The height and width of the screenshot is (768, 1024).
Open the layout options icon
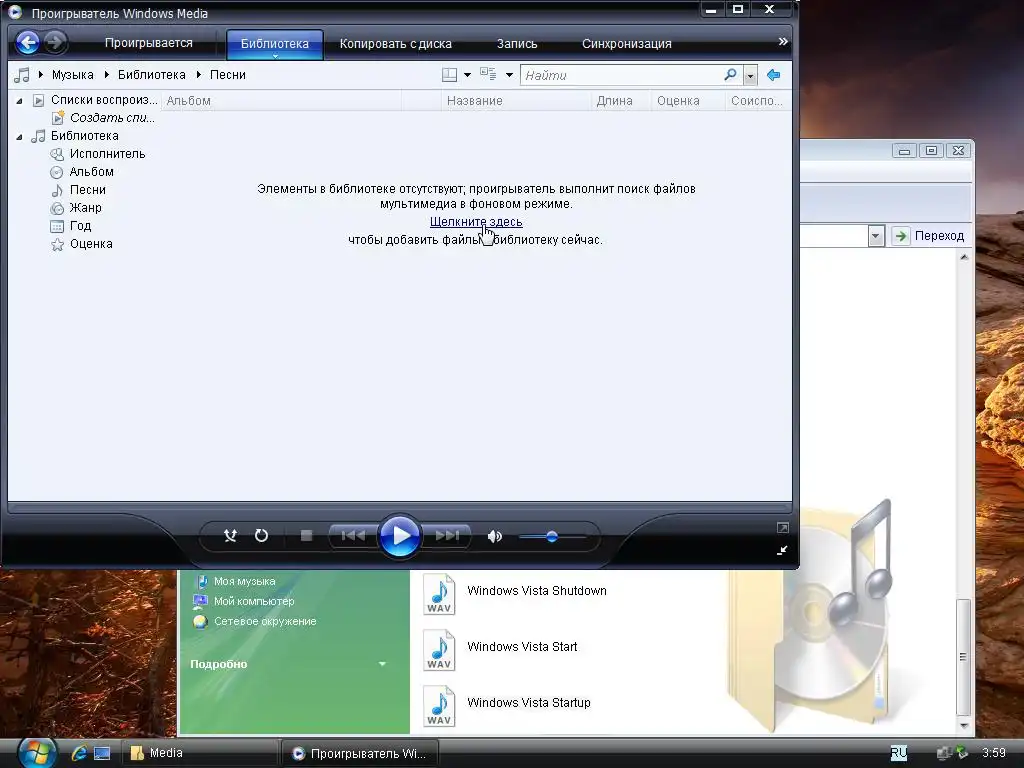coord(449,75)
